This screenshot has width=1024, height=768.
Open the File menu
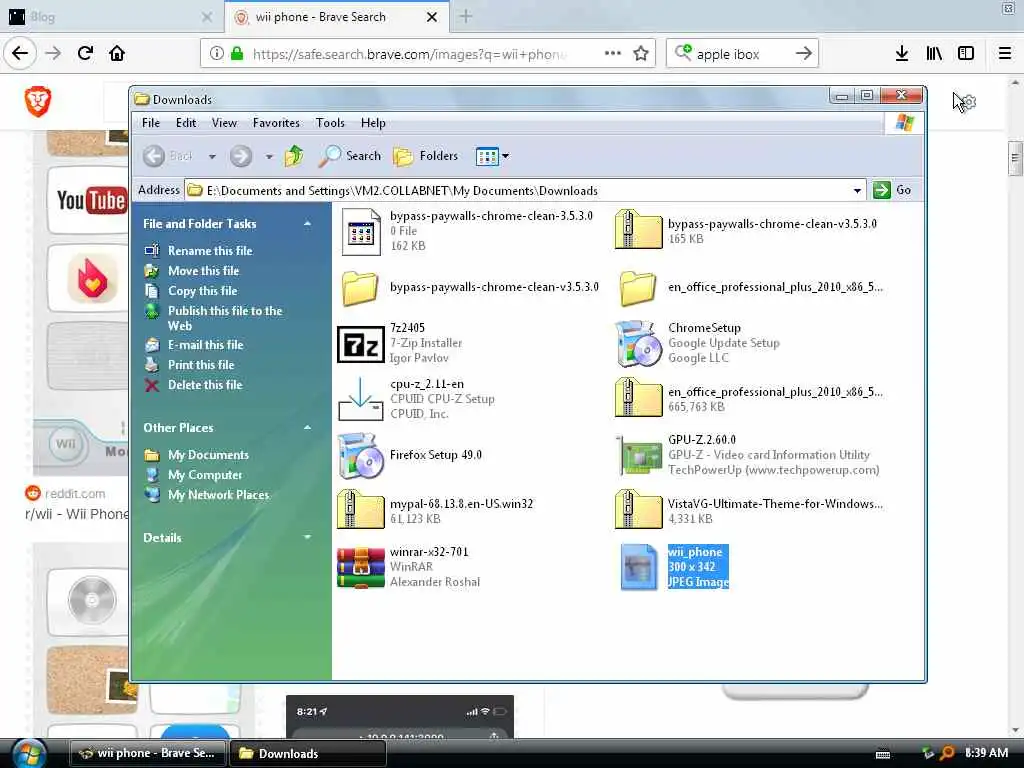[151, 123]
